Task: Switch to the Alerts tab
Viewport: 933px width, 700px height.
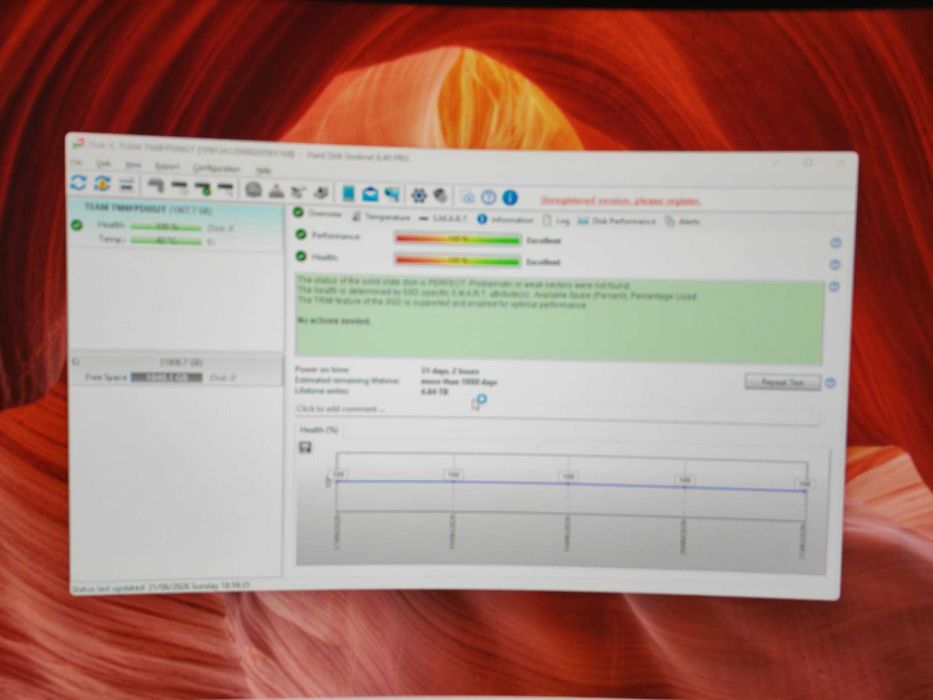Action: [682, 221]
